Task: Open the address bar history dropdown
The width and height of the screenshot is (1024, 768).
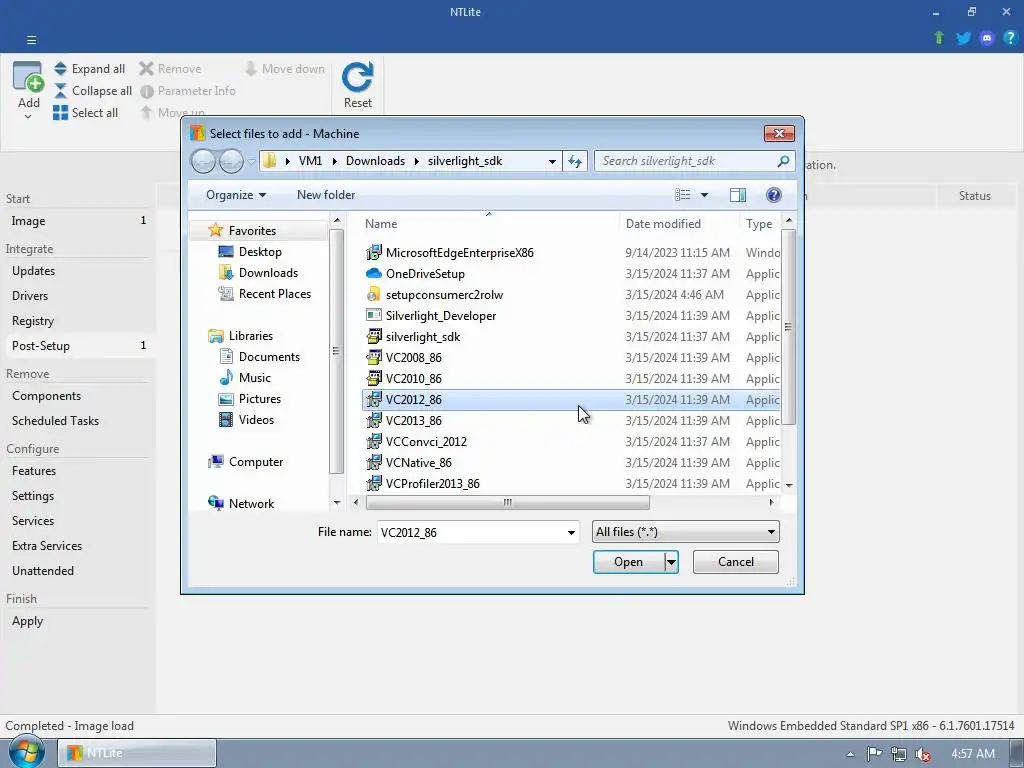Action: [552, 161]
